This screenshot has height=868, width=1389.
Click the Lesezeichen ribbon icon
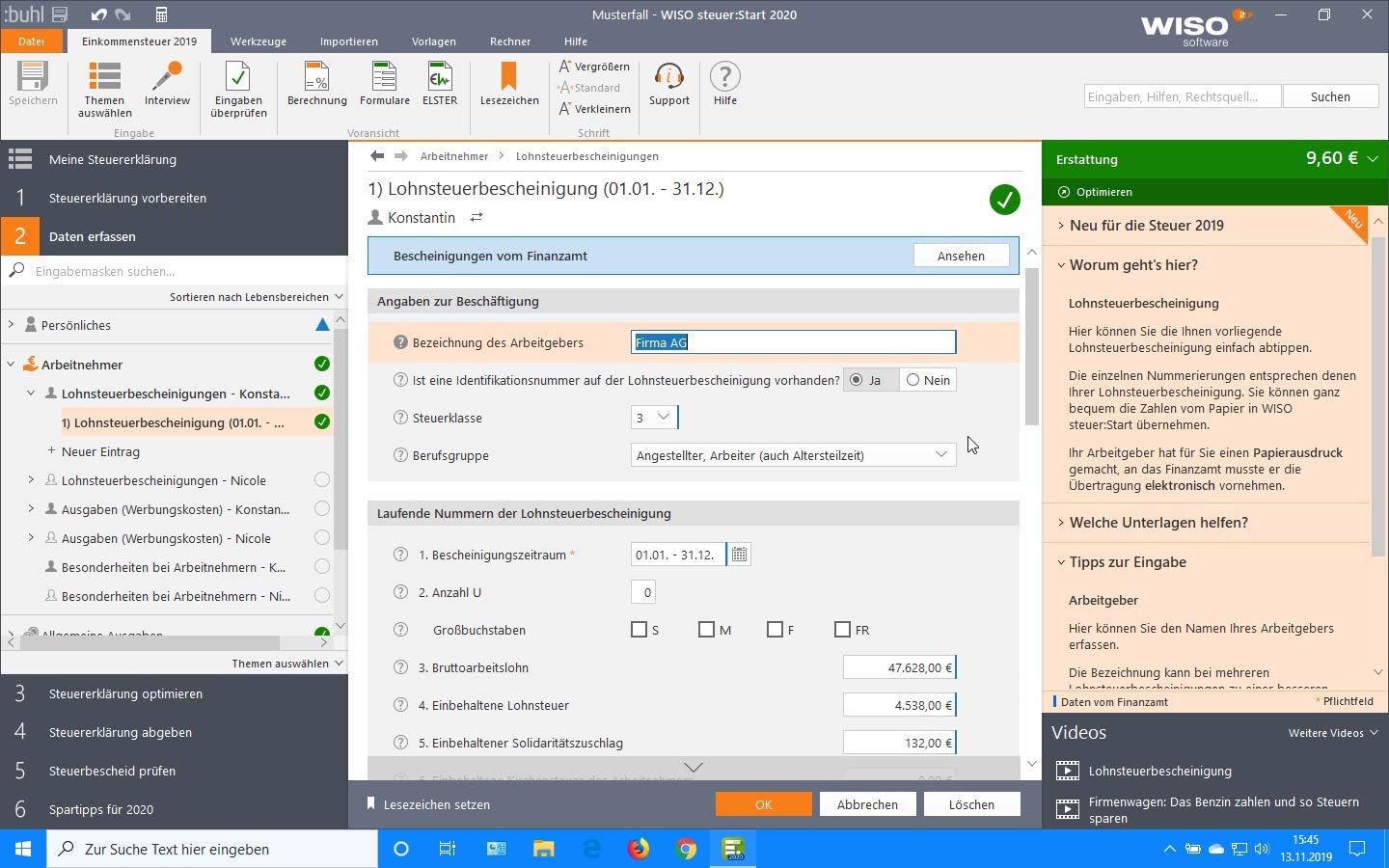[509, 84]
